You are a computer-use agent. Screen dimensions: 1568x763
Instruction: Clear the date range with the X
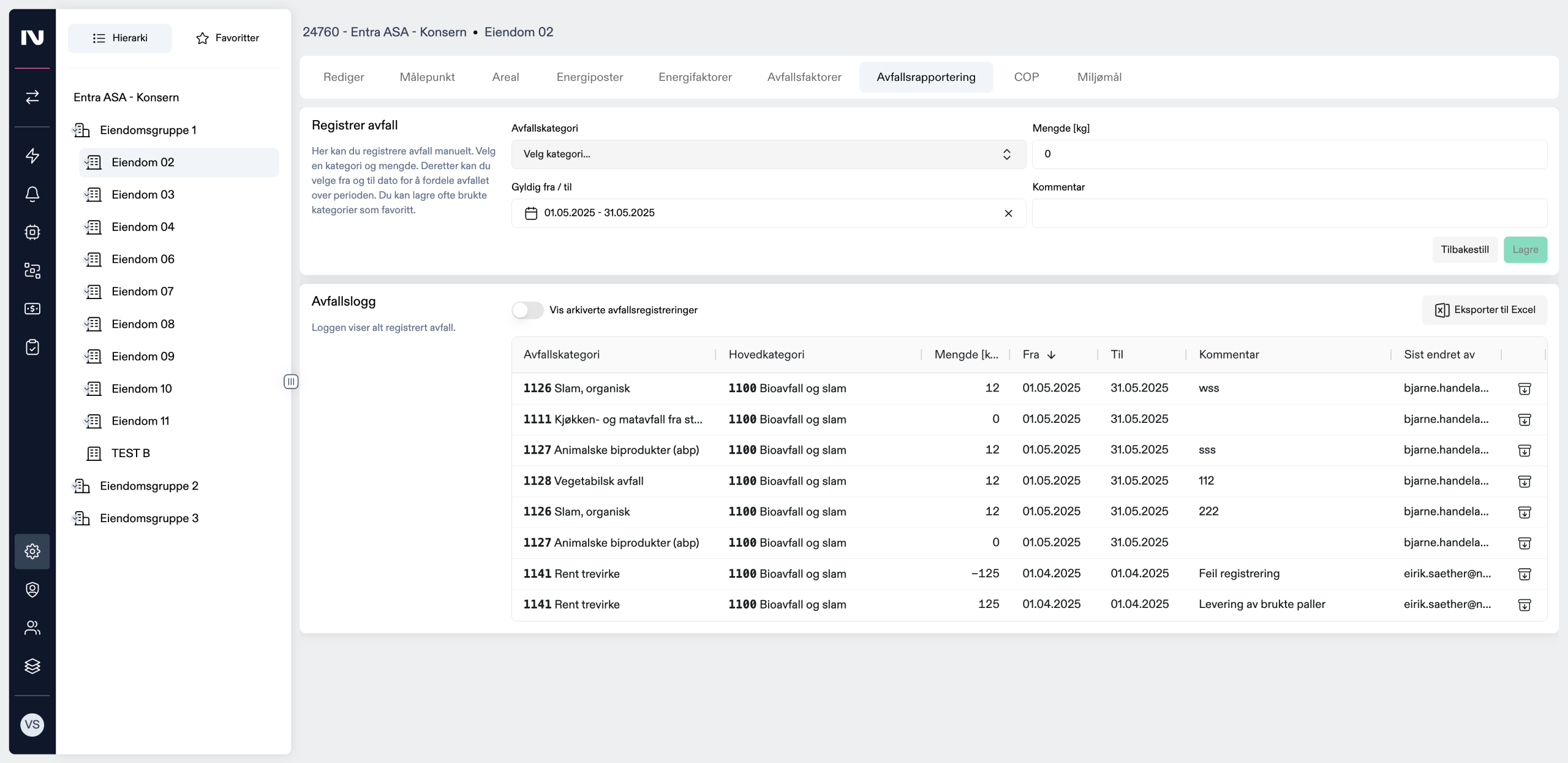coord(1008,213)
